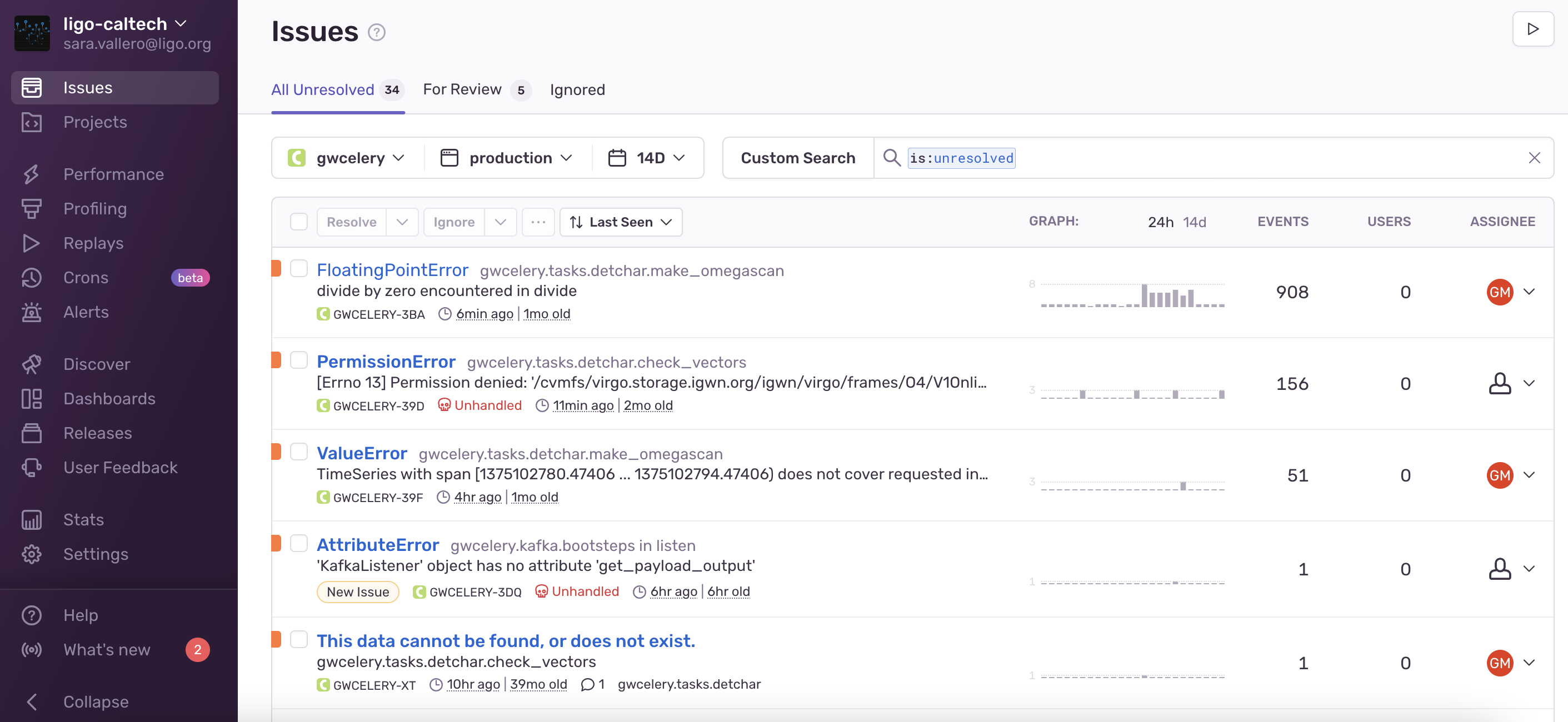Open the What's new broadcast icon

32,650
